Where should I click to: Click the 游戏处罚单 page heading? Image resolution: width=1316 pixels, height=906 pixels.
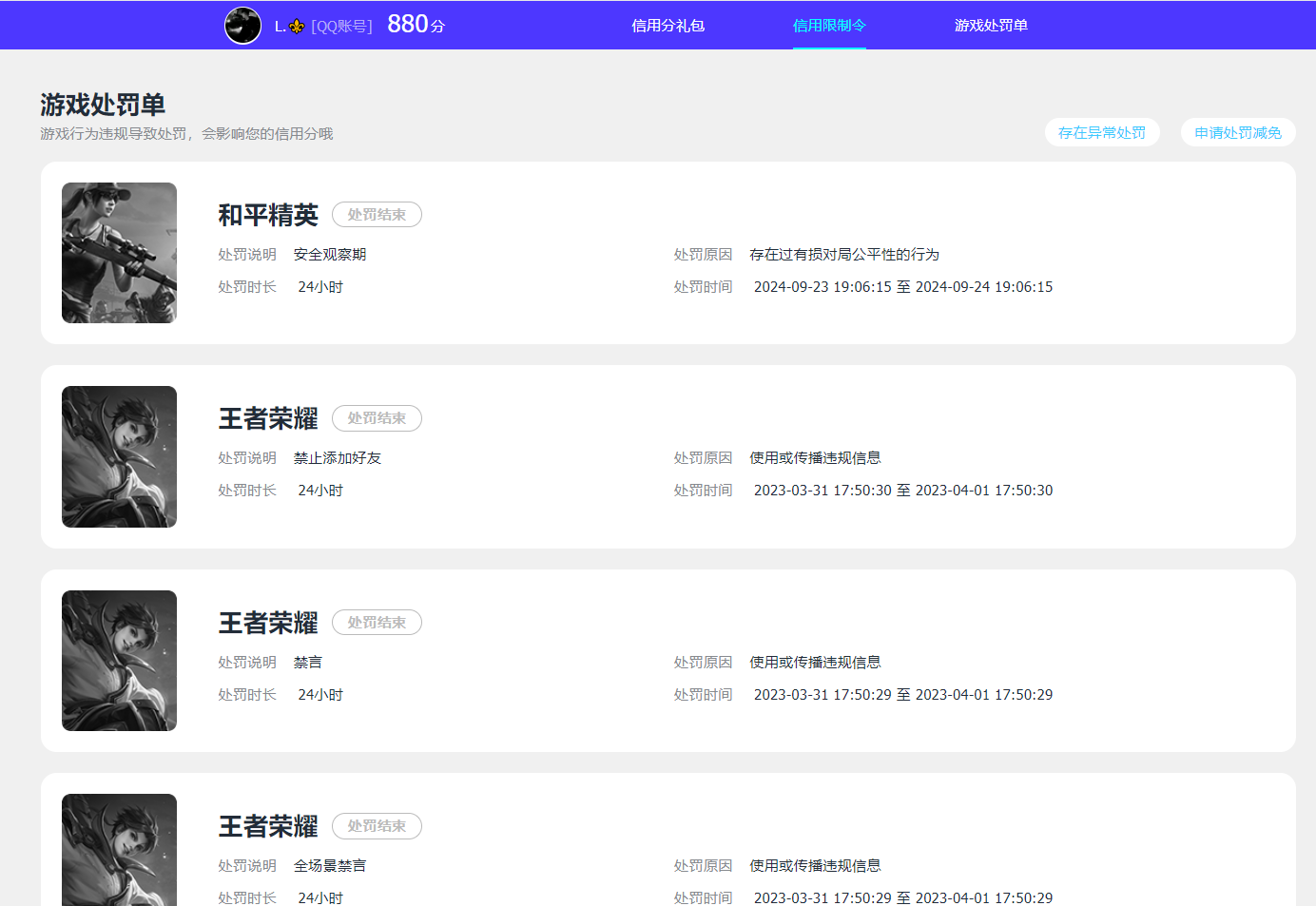(x=103, y=105)
